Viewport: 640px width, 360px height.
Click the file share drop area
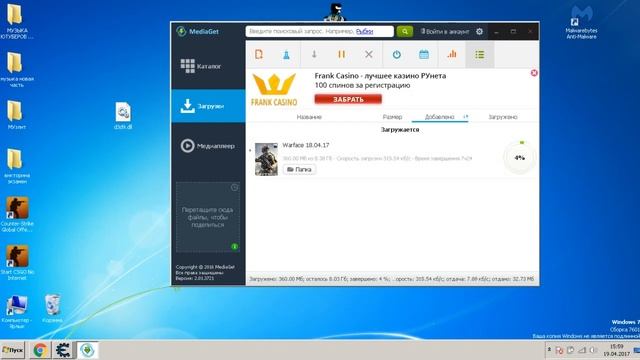click(207, 217)
